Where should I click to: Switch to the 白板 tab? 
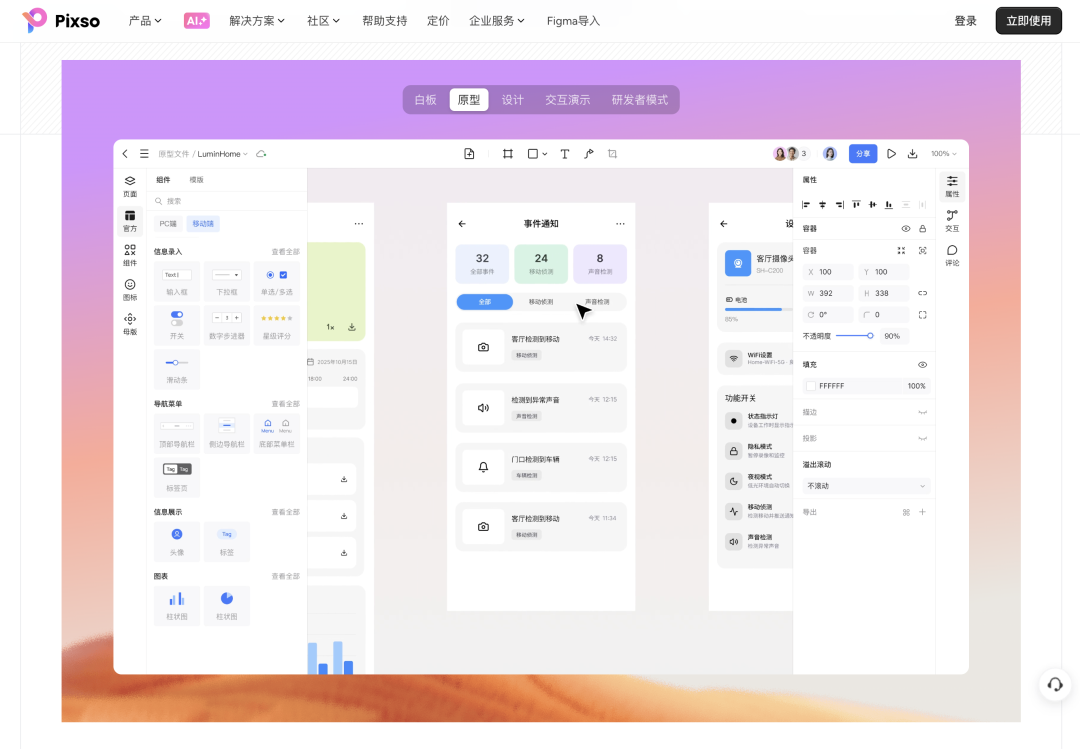pos(426,100)
